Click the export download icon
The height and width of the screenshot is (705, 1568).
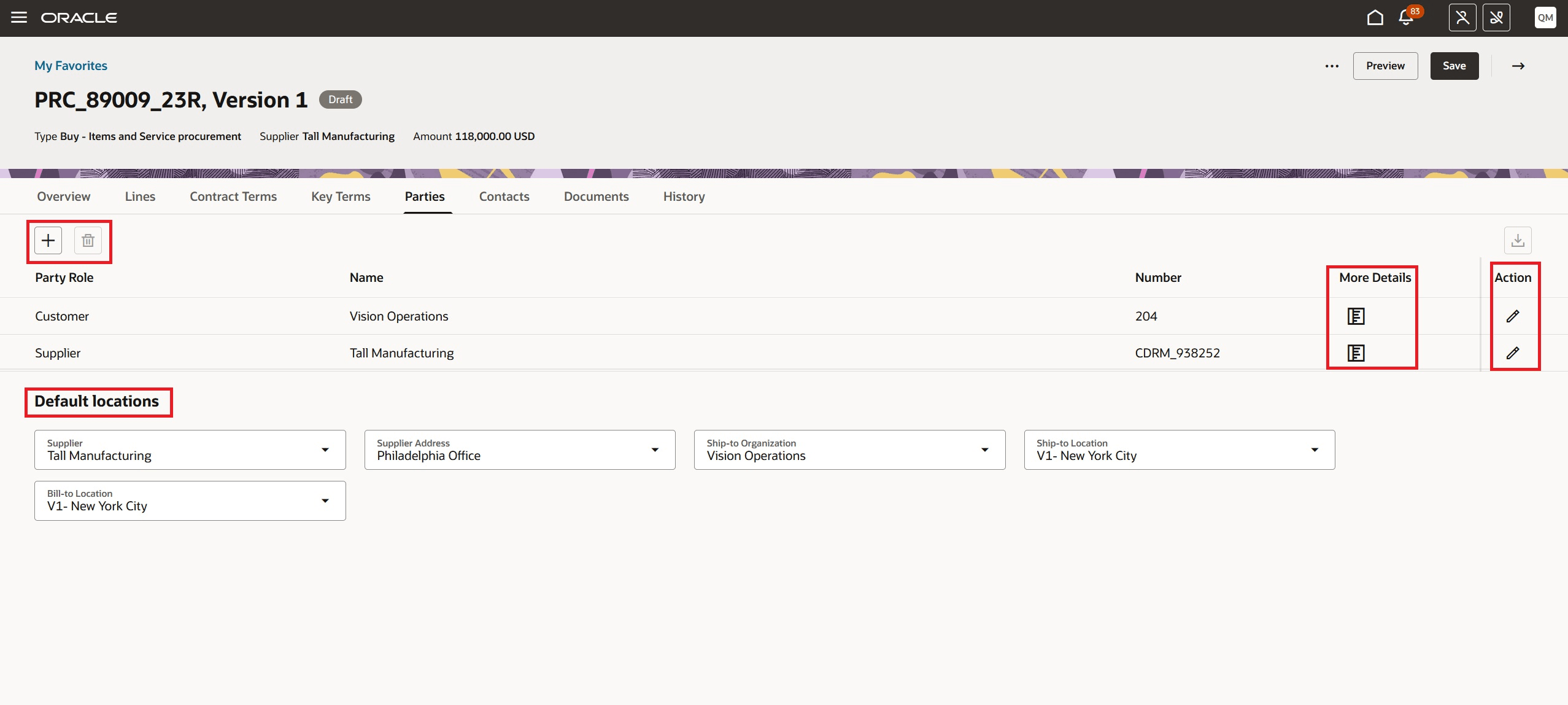click(1517, 240)
